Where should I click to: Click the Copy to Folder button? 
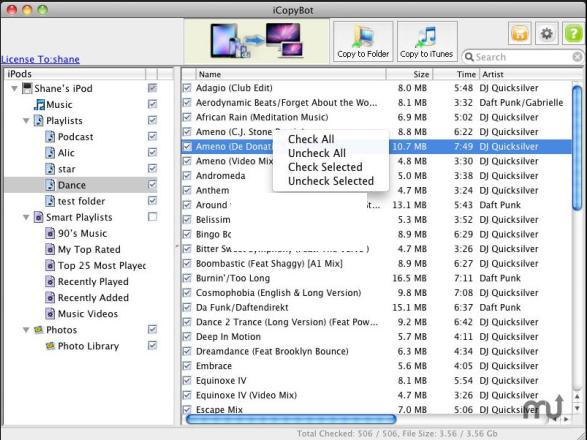[x=363, y=41]
